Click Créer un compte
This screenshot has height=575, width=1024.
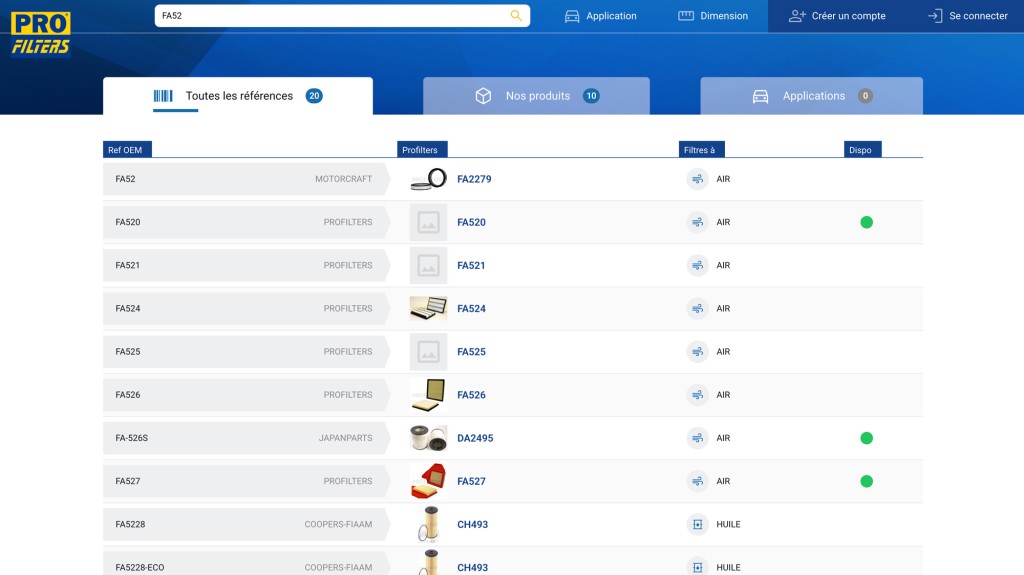click(x=837, y=16)
